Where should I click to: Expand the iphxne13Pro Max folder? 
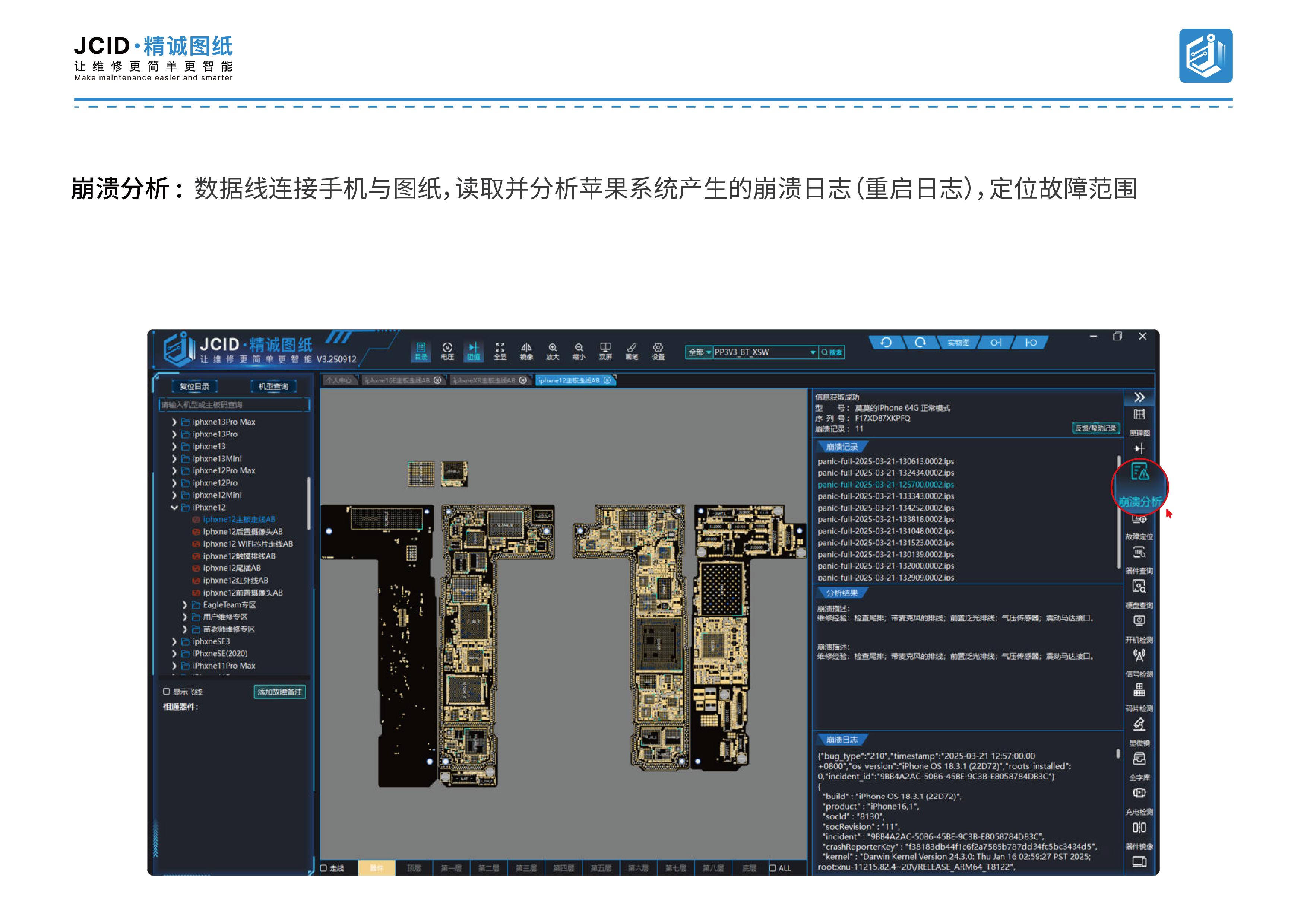pos(174,422)
